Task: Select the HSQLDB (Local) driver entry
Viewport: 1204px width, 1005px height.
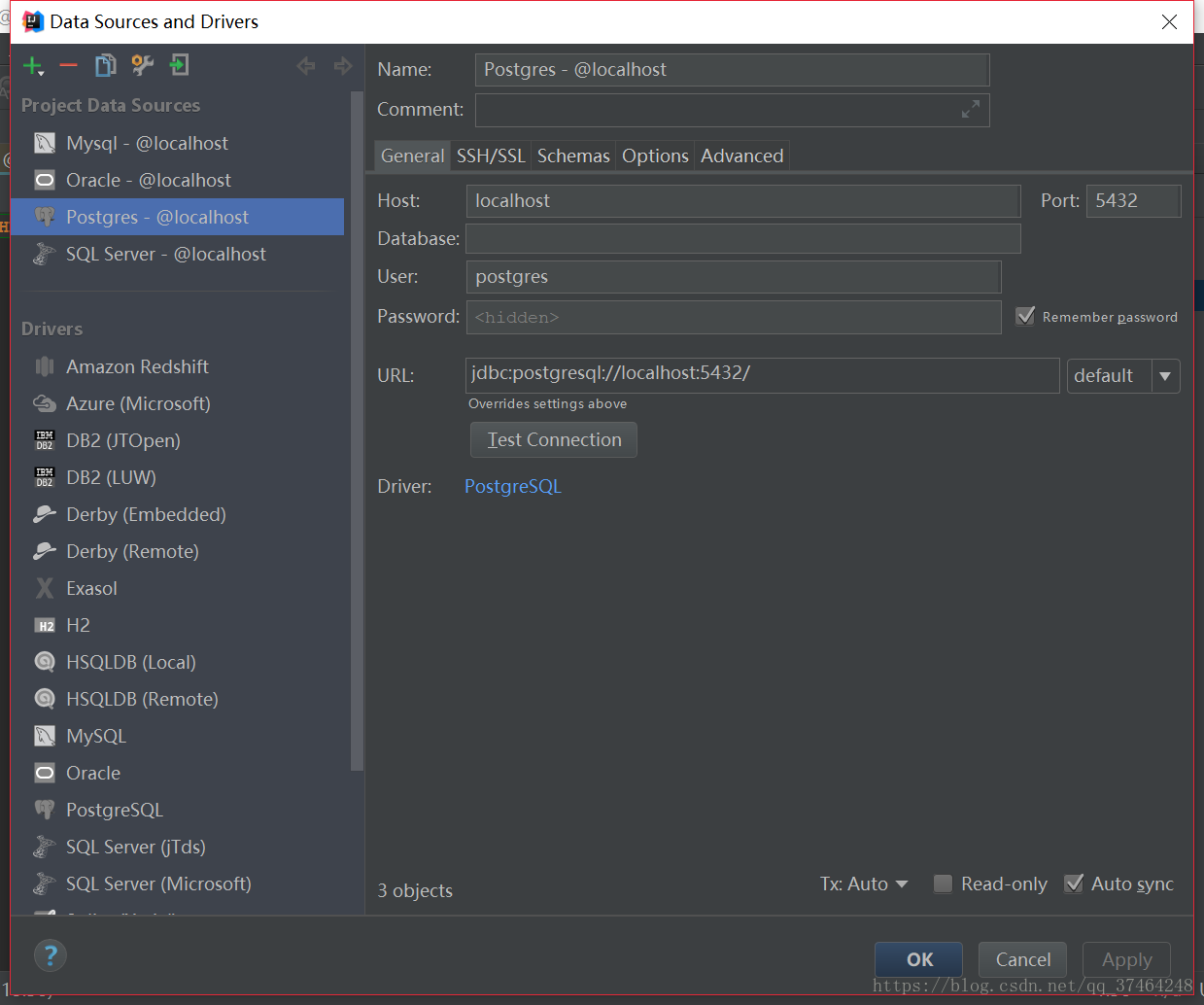Action: [177, 662]
